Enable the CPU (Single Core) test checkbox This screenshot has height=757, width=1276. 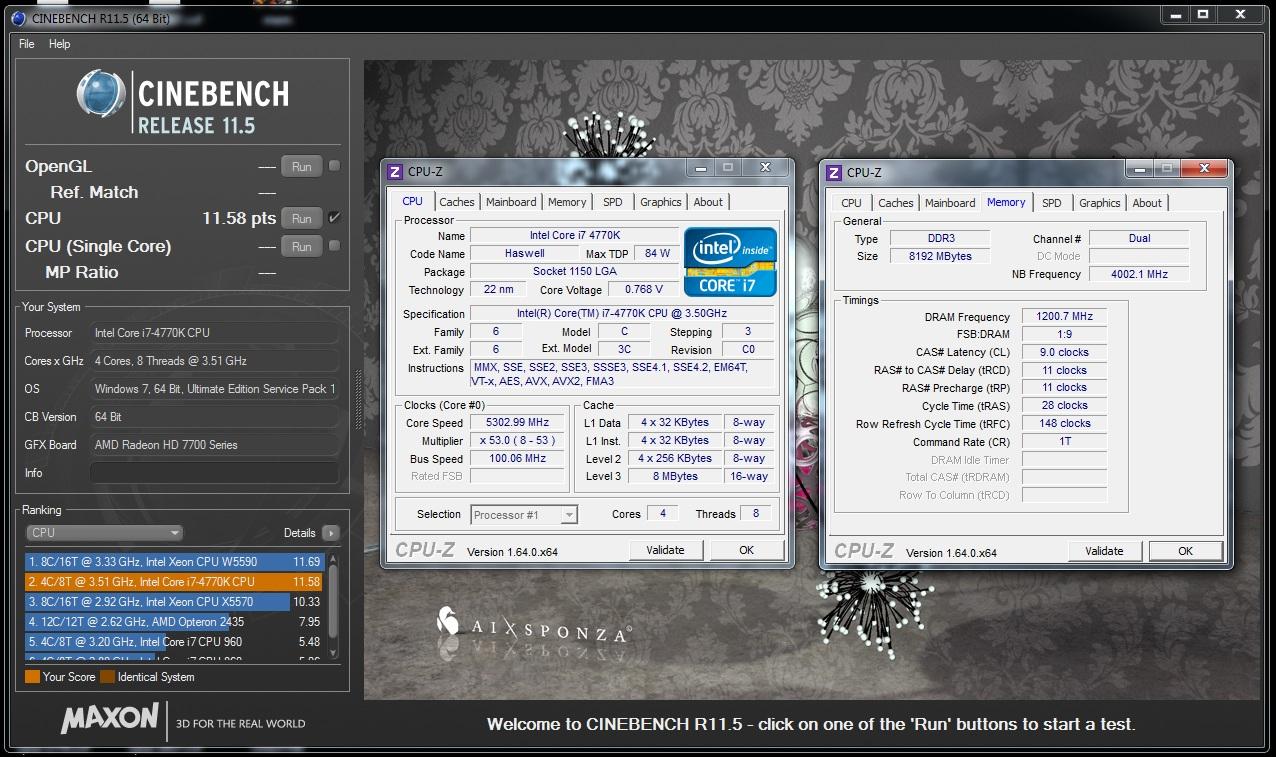[335, 246]
